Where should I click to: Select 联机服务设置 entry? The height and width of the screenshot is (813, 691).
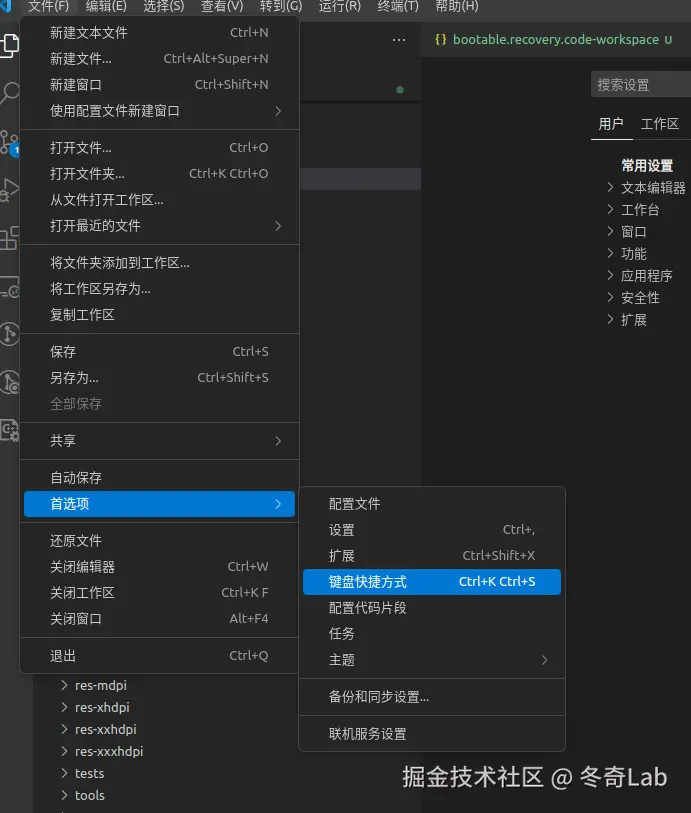click(432, 734)
